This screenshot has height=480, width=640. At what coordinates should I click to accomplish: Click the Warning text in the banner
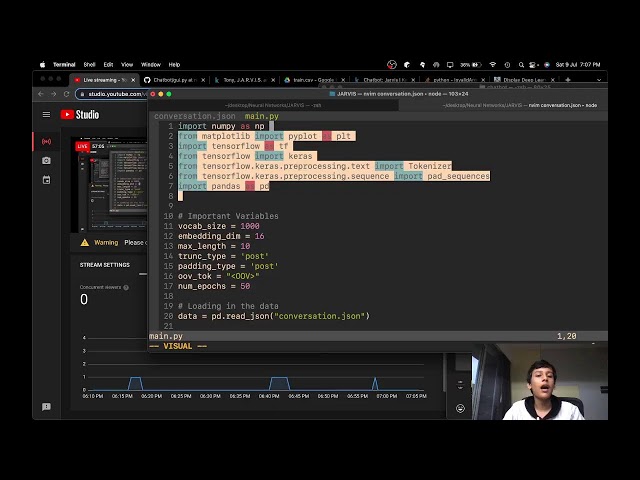pos(106,242)
